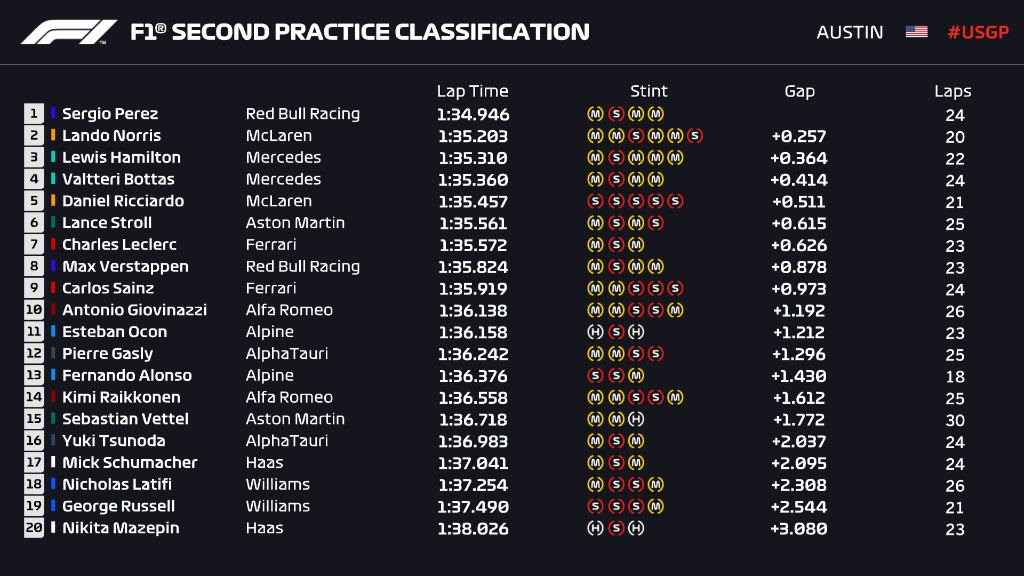This screenshot has height=576, width=1024.
Task: Click the F1 logo
Action: pos(68,32)
